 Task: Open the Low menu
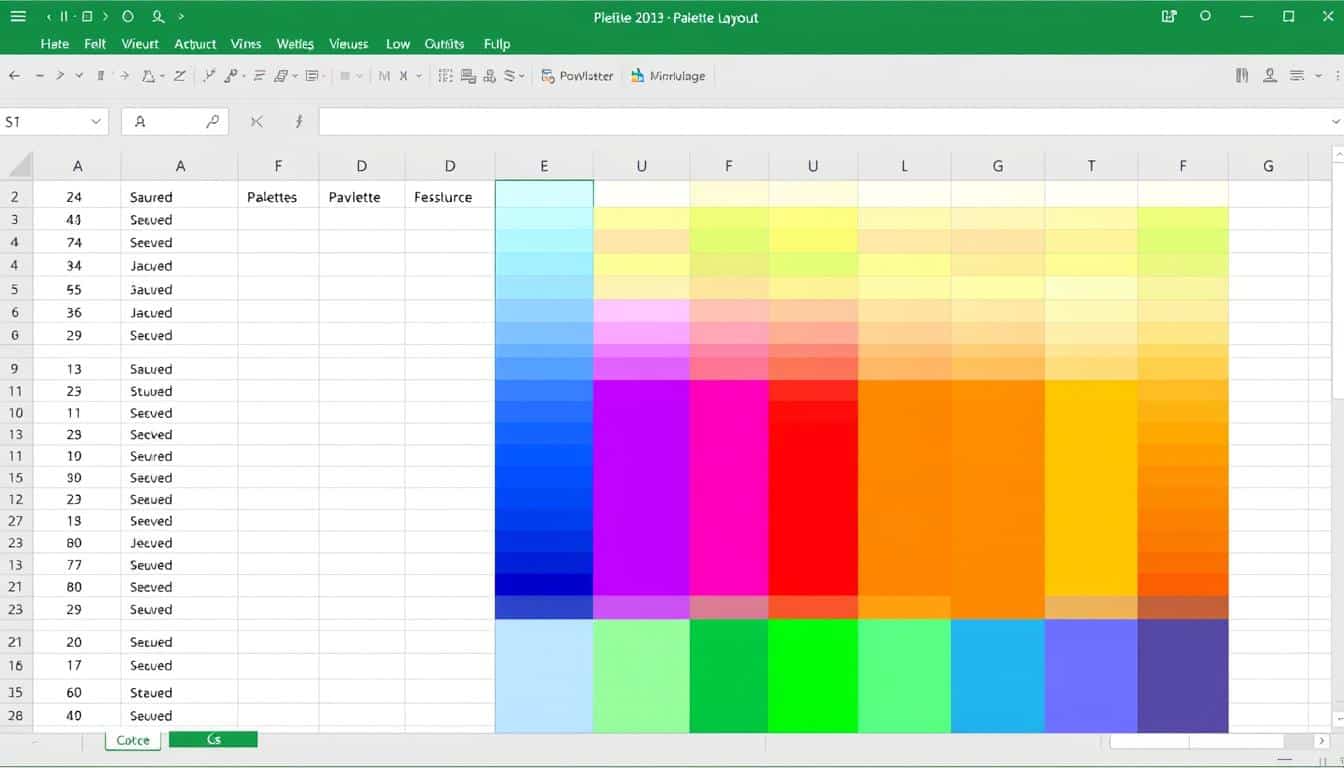[398, 44]
